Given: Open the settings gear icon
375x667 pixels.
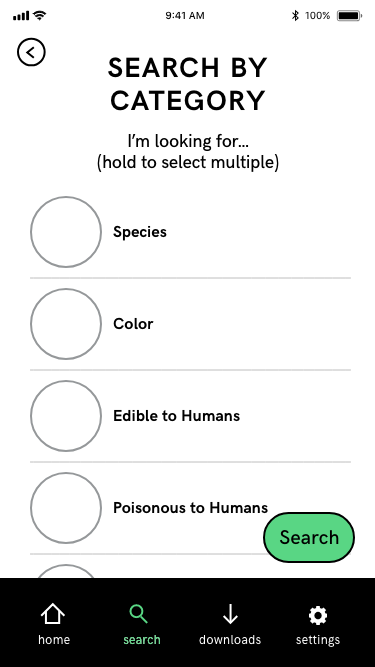Looking at the screenshot, I should pos(318,615).
